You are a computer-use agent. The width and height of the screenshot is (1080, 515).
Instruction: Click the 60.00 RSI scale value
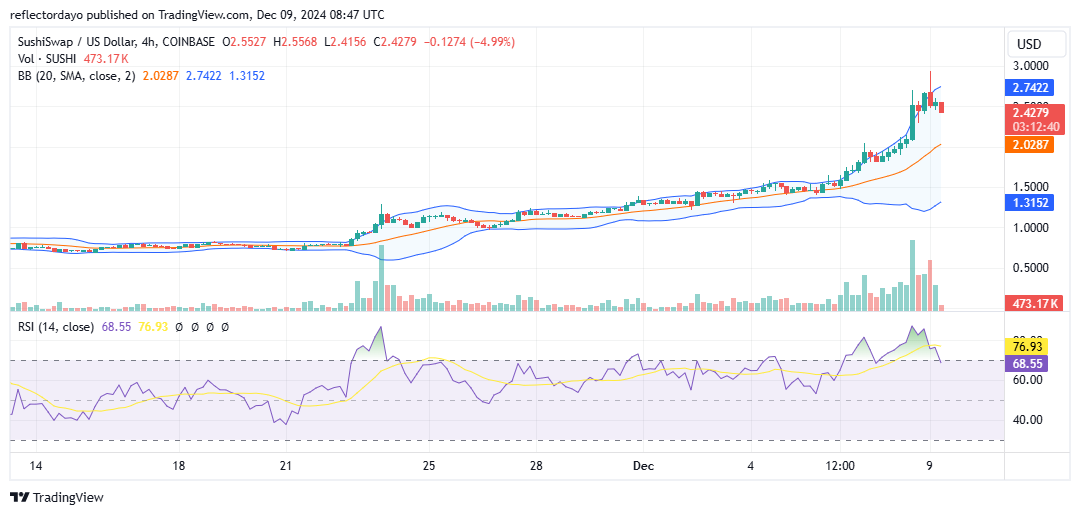pyautogui.click(x=1028, y=379)
